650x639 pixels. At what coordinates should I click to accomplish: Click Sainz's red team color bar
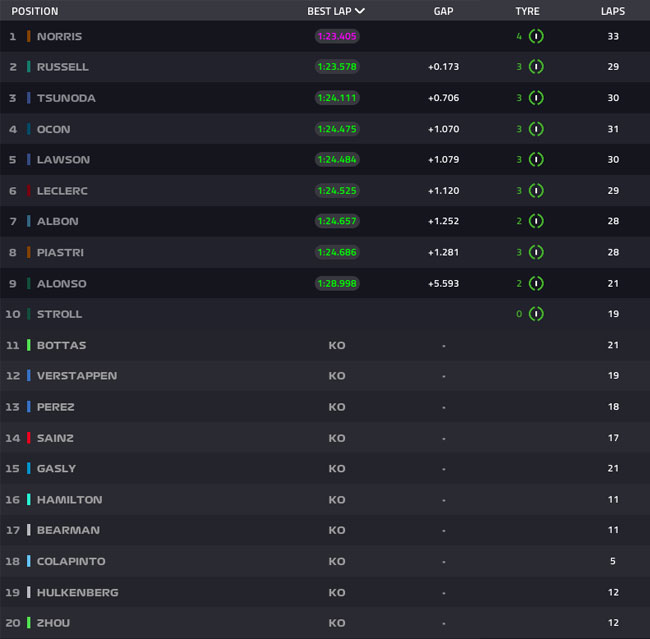tap(29, 438)
